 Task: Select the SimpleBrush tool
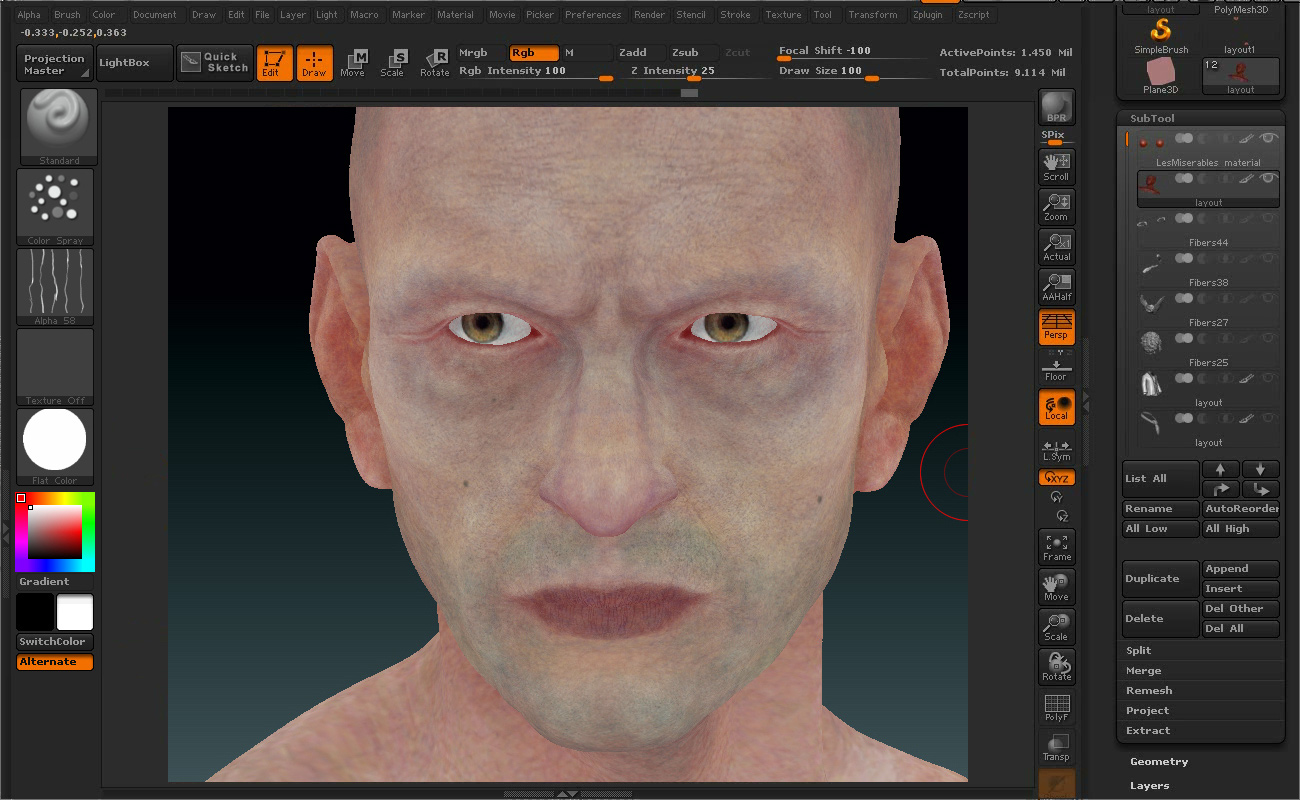1161,36
